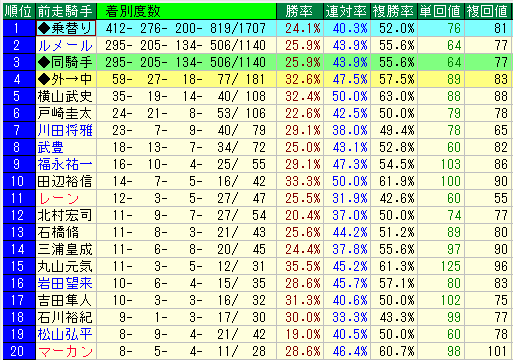Sort by the 勝率 column header
The image size is (513, 360).
coord(300,11)
